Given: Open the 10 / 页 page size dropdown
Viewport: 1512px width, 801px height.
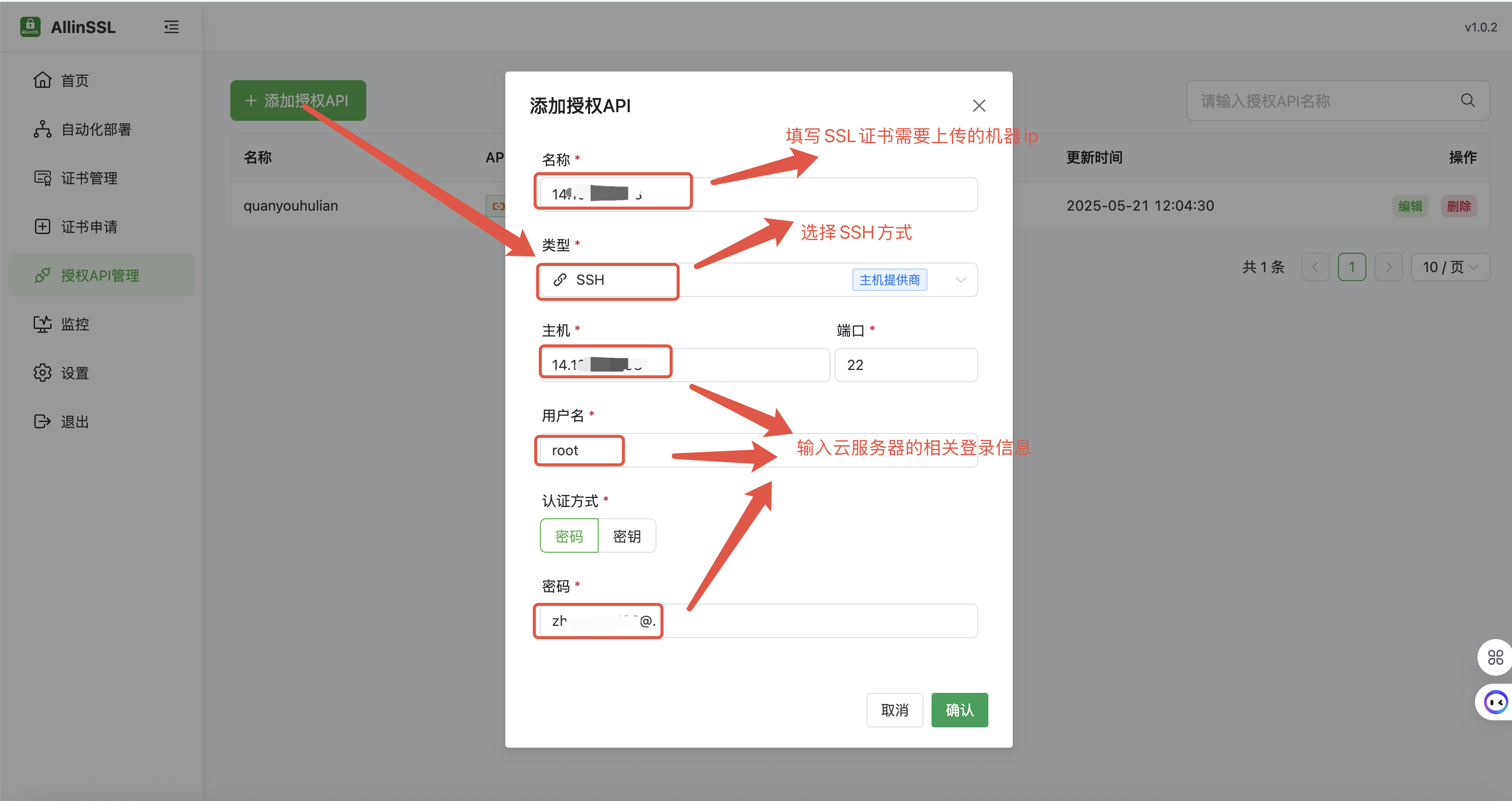Looking at the screenshot, I should point(1450,267).
